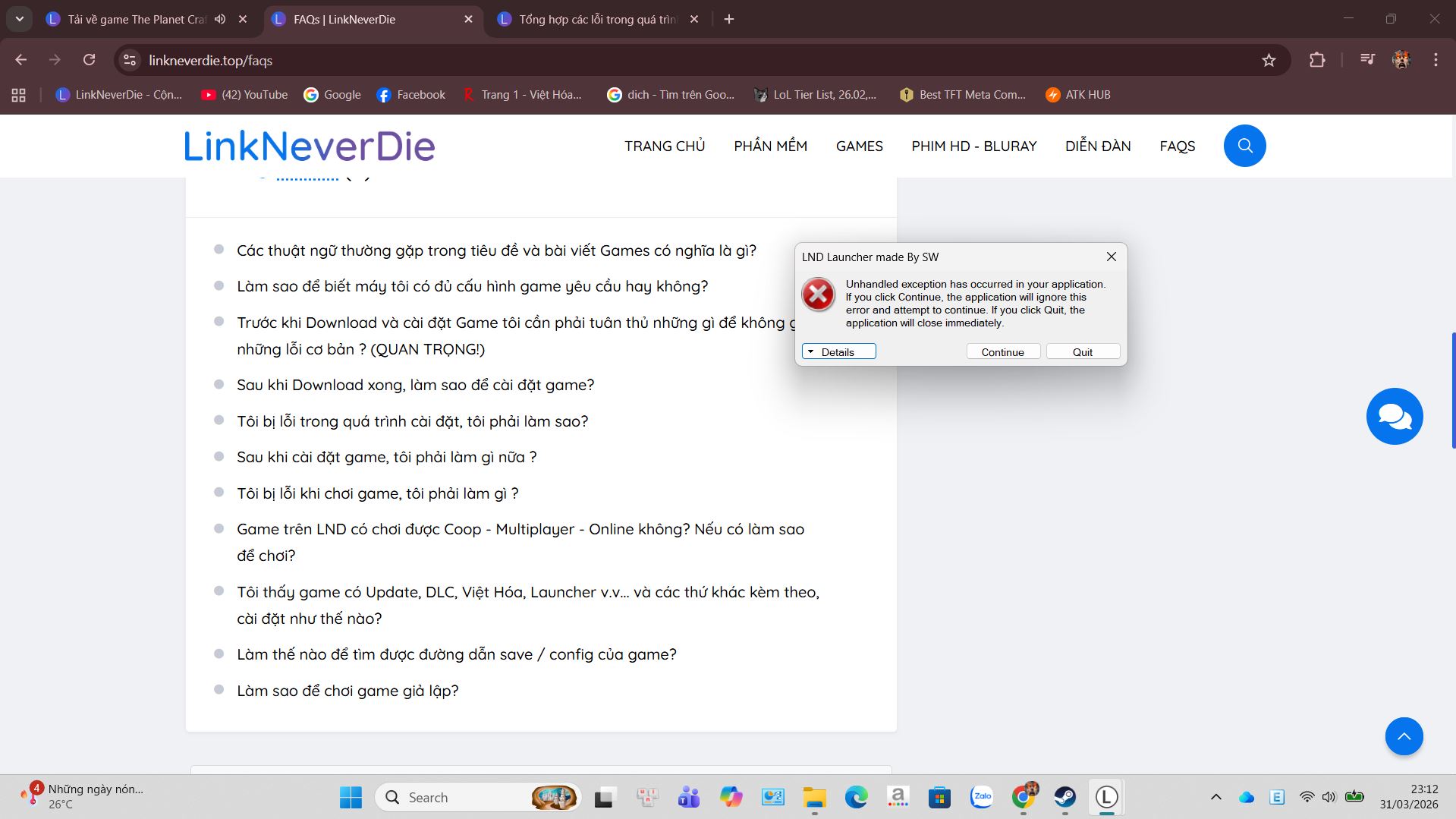Open the media control icon in toolbar

point(1367,60)
